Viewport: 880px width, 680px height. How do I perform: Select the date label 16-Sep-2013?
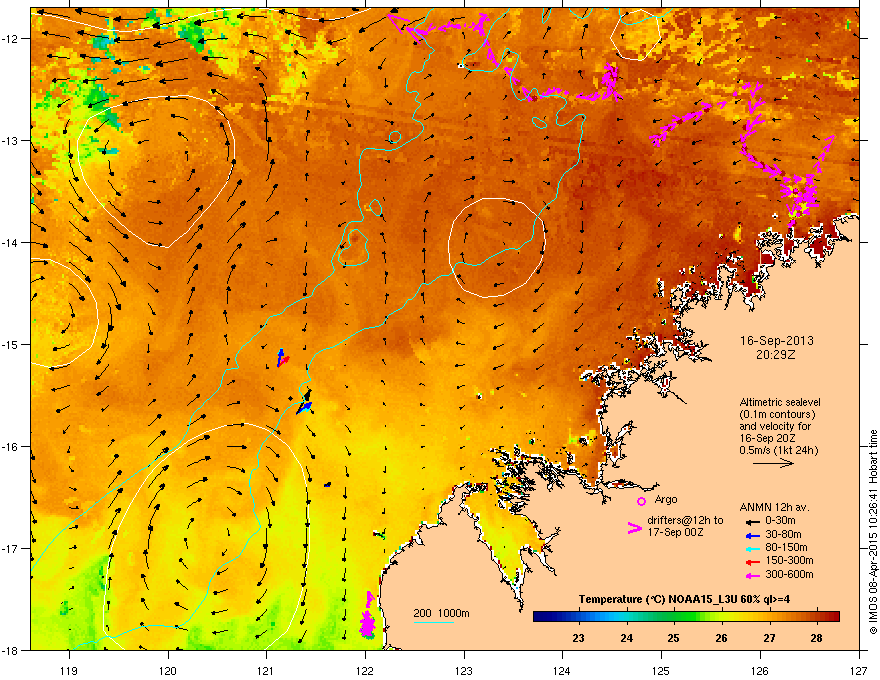click(776, 341)
